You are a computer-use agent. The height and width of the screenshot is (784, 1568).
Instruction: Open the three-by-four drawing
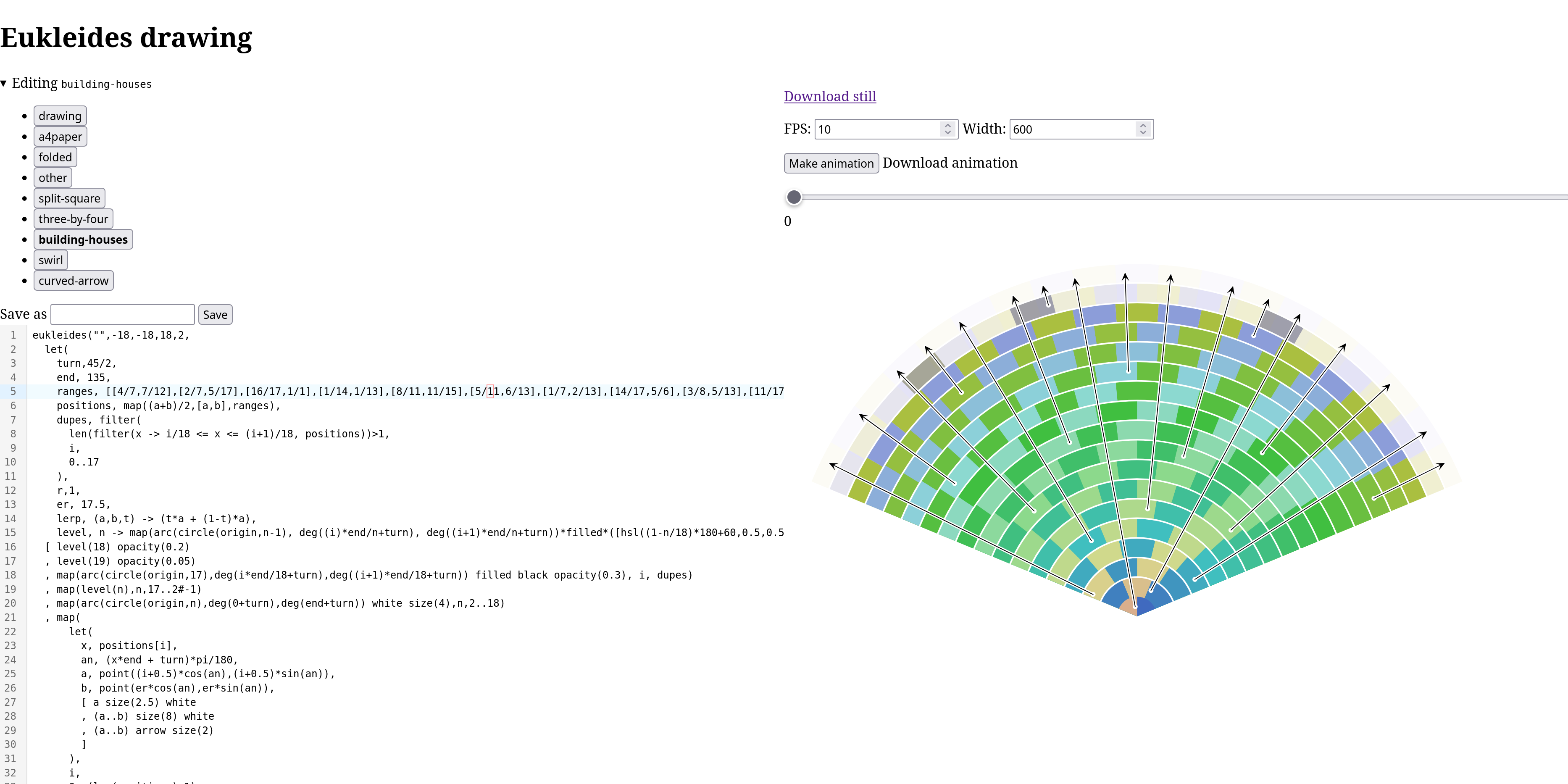tap(73, 219)
